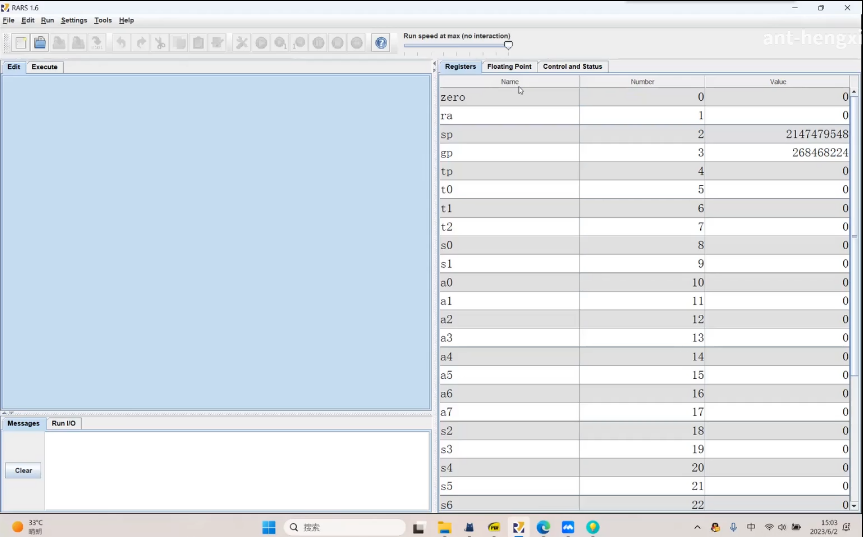Open Microsoft Edge from the taskbar
The image size is (863, 537).
543,527
